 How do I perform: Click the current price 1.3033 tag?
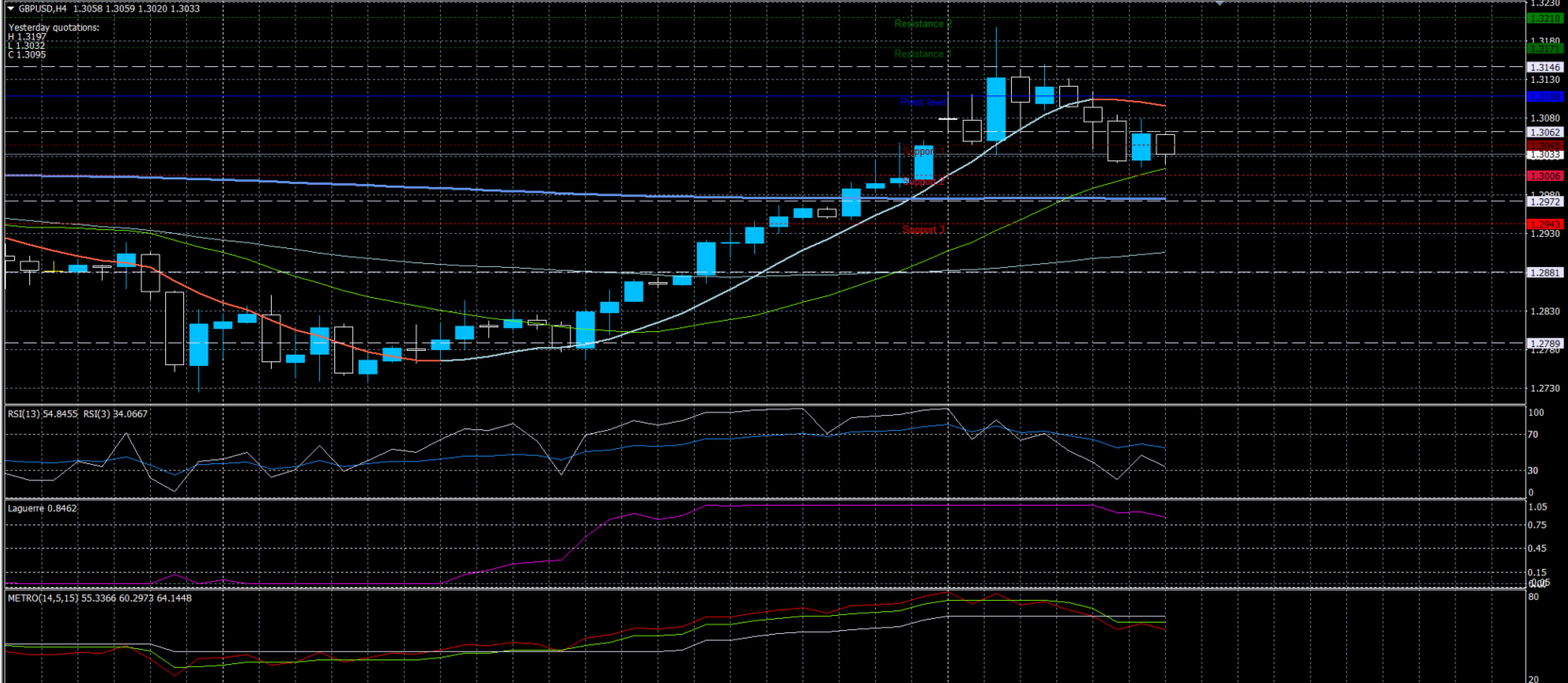pyautogui.click(x=1545, y=155)
